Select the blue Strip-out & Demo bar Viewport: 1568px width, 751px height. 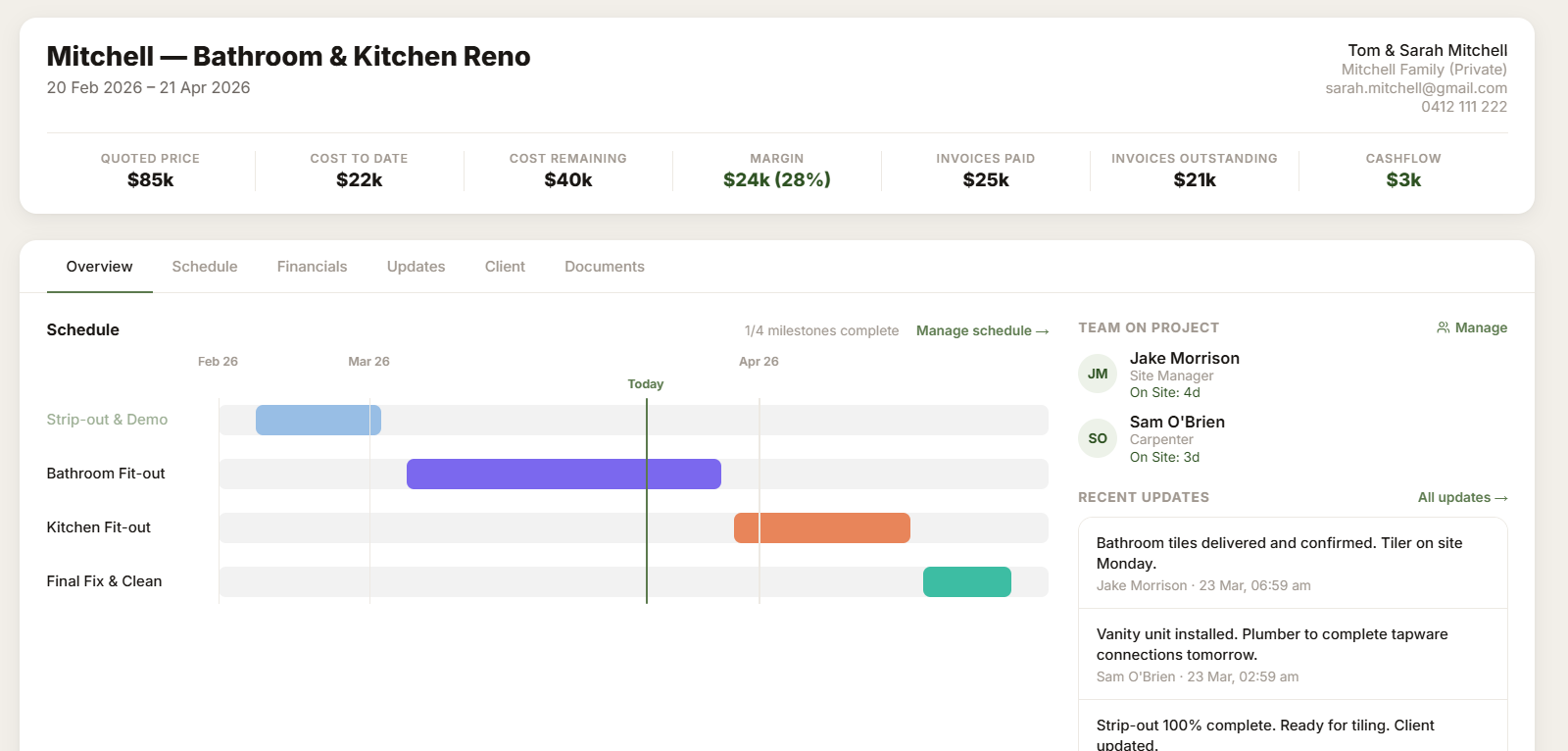point(318,420)
